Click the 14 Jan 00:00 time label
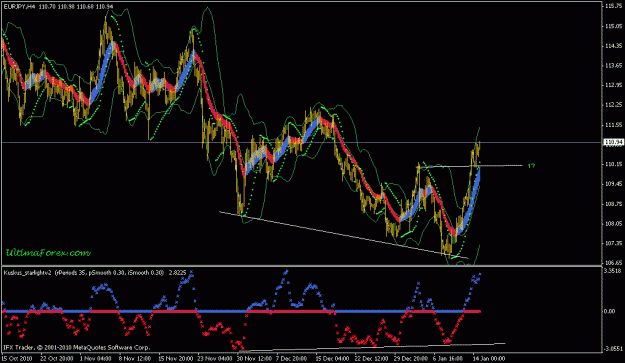Image resolution: width=625 pixels, height=363 pixels. click(489, 358)
